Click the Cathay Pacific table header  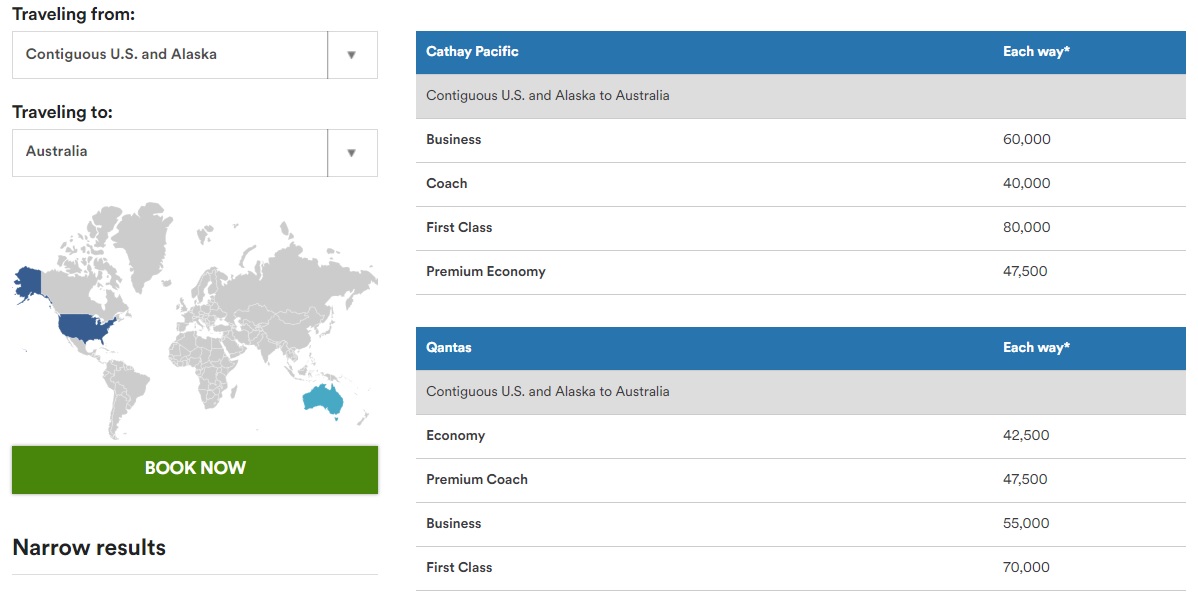click(x=800, y=52)
